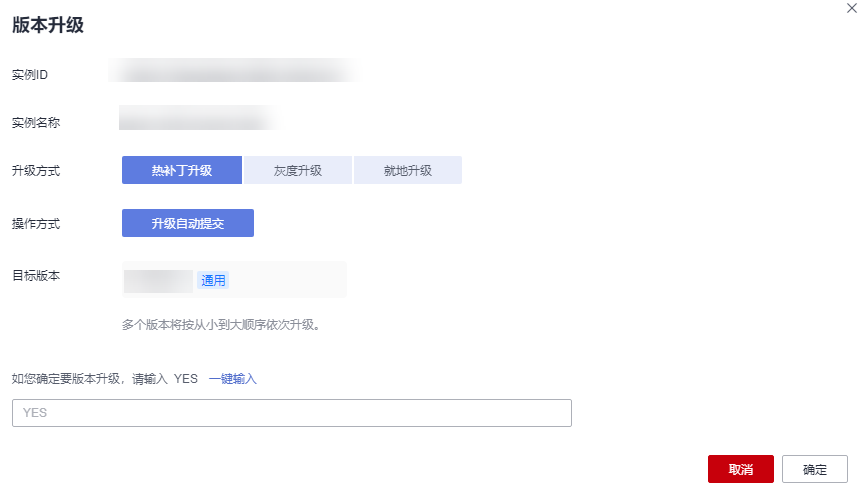Click the 通用 tag in target version

[213, 280]
